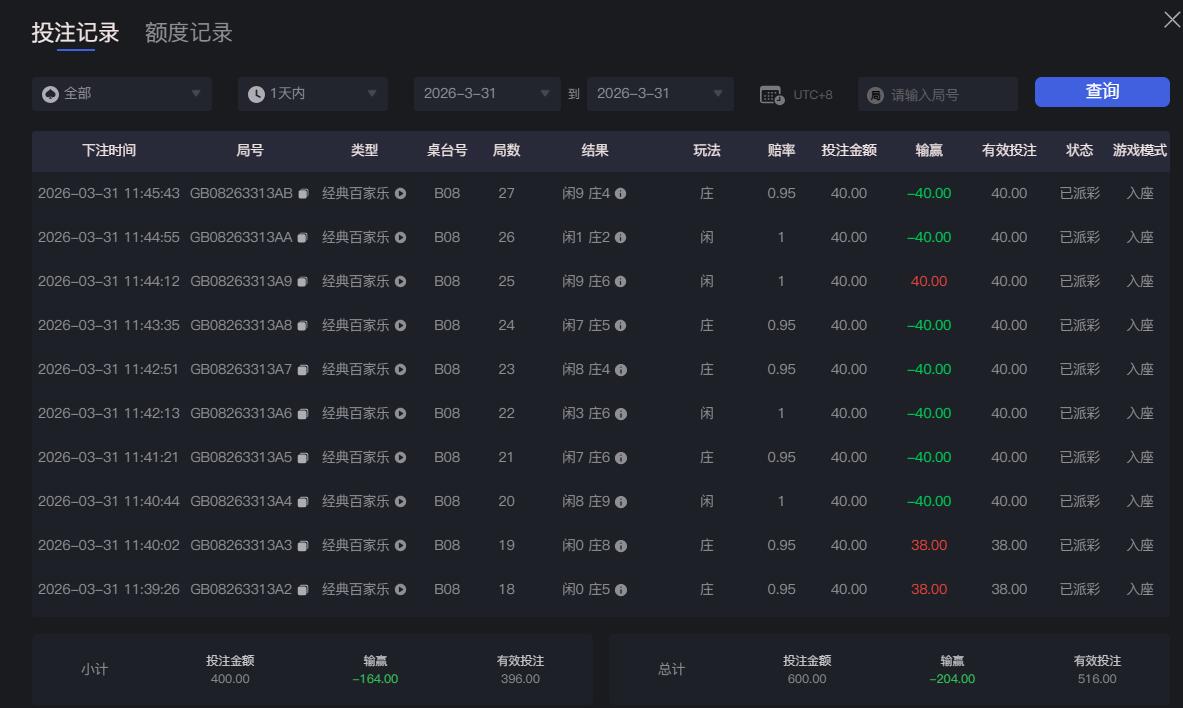This screenshot has width=1183, height=708.
Task: Click the game type icon in 全部 filter
Action: (50, 93)
